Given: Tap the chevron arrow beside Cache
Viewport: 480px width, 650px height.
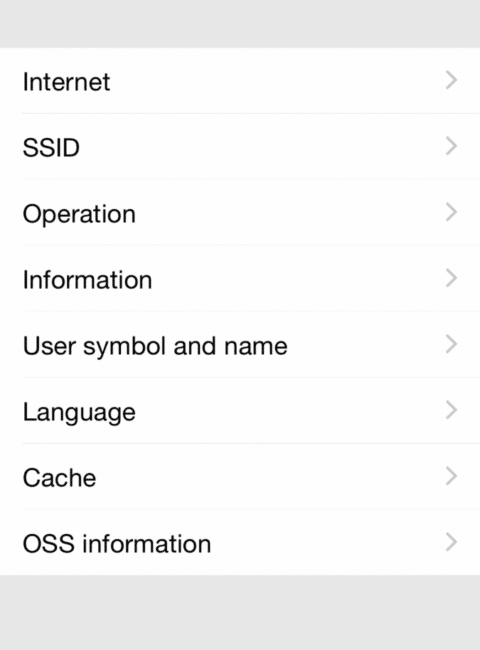Looking at the screenshot, I should point(451,476).
